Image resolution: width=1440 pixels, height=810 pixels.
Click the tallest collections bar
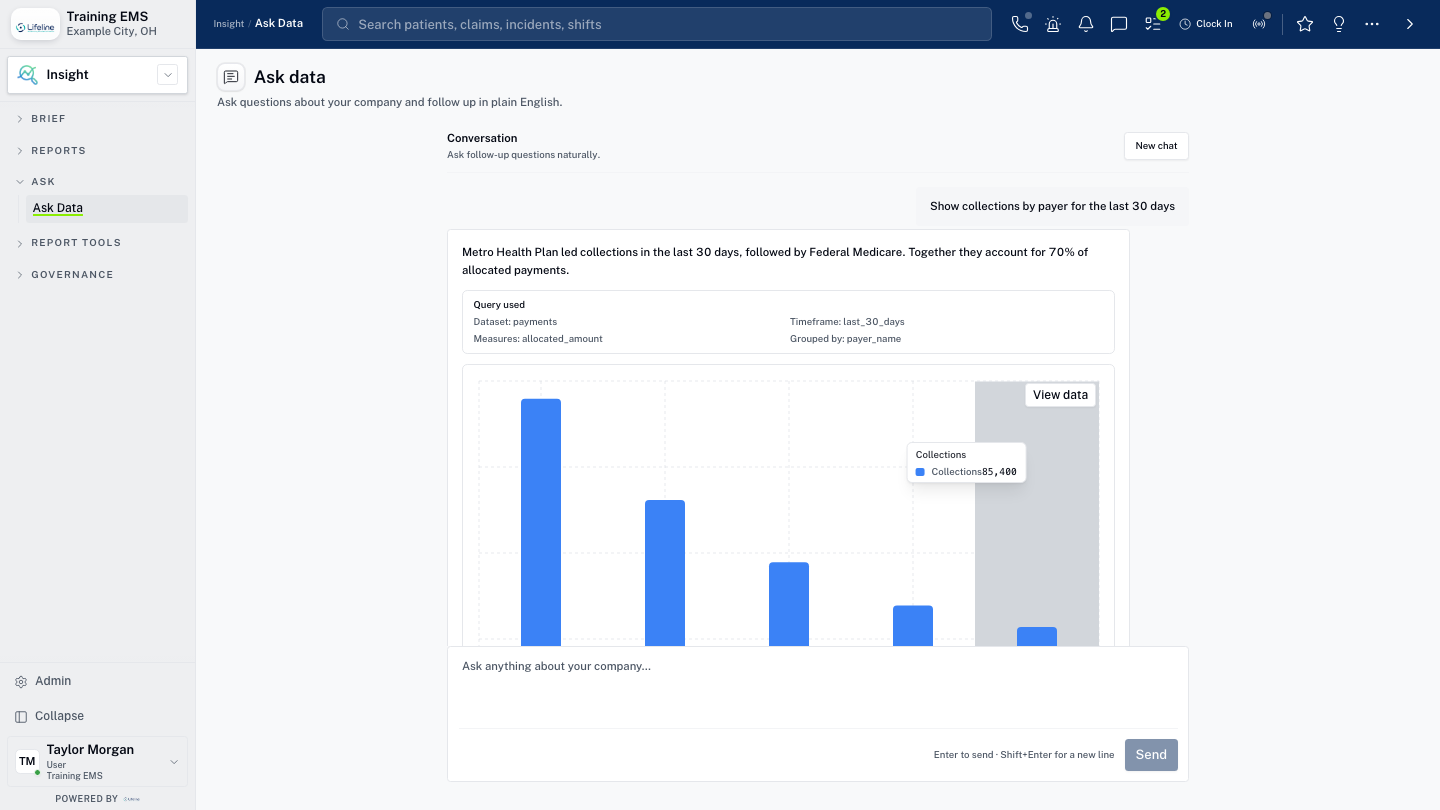click(541, 522)
